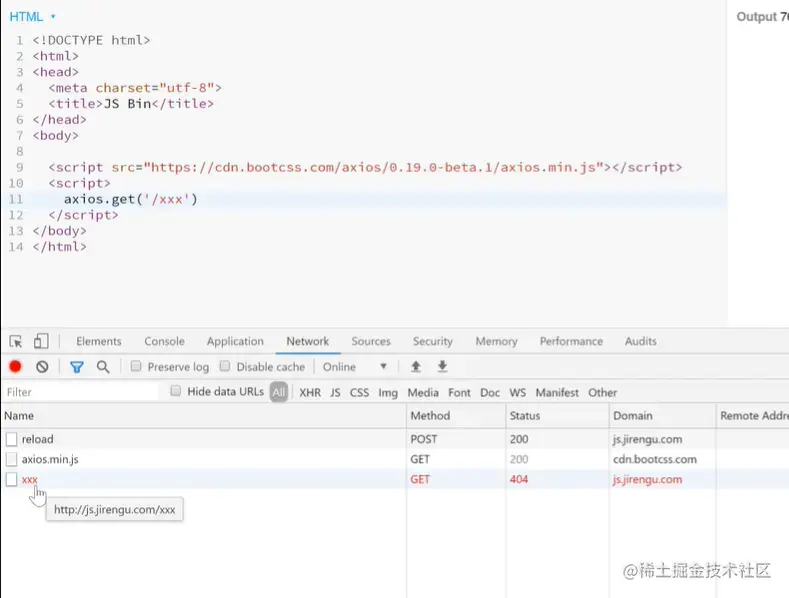Open the Security tab
The image size is (789, 598).
433,341
